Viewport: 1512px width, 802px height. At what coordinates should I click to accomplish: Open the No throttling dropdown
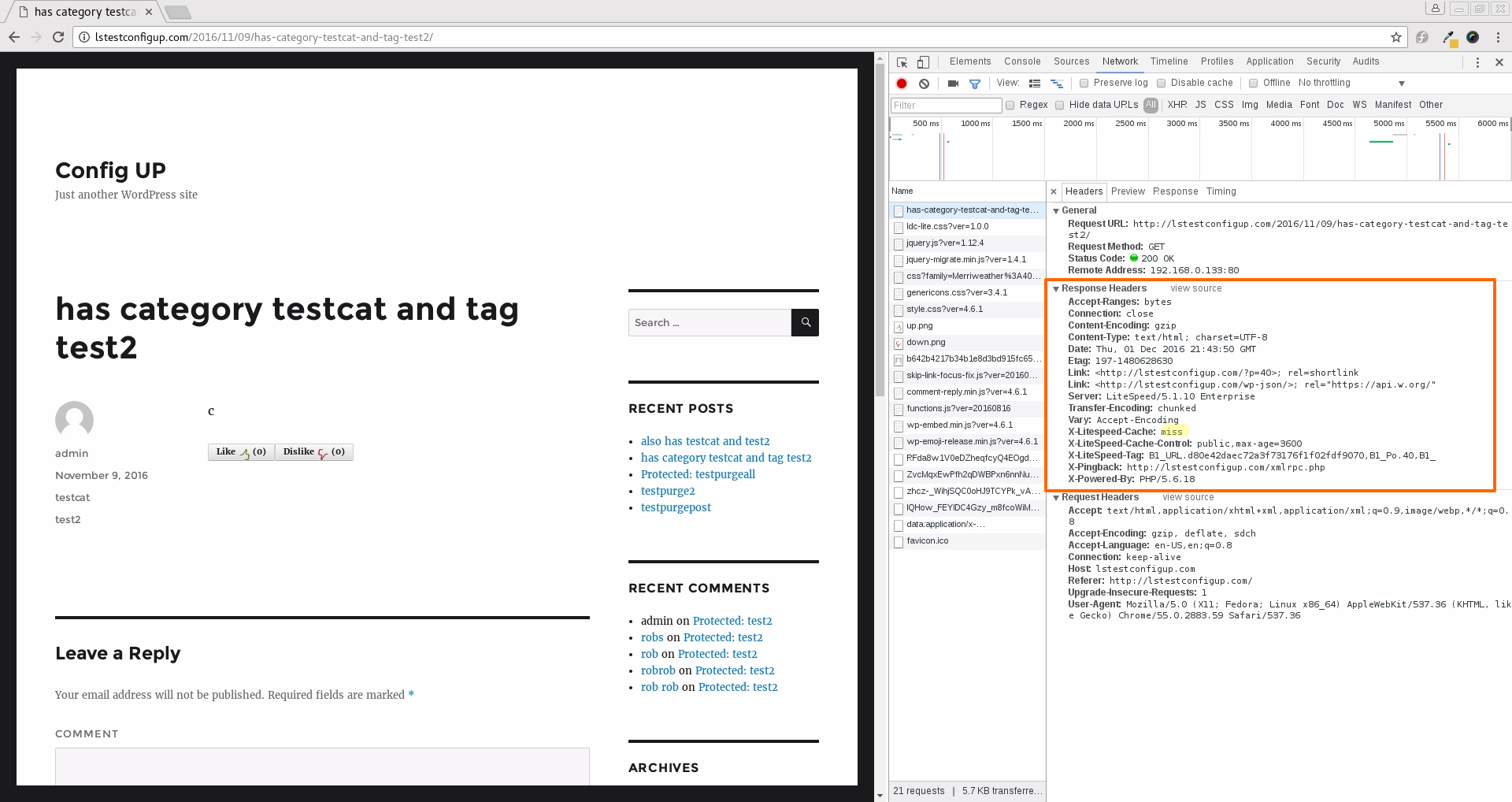(x=1351, y=84)
